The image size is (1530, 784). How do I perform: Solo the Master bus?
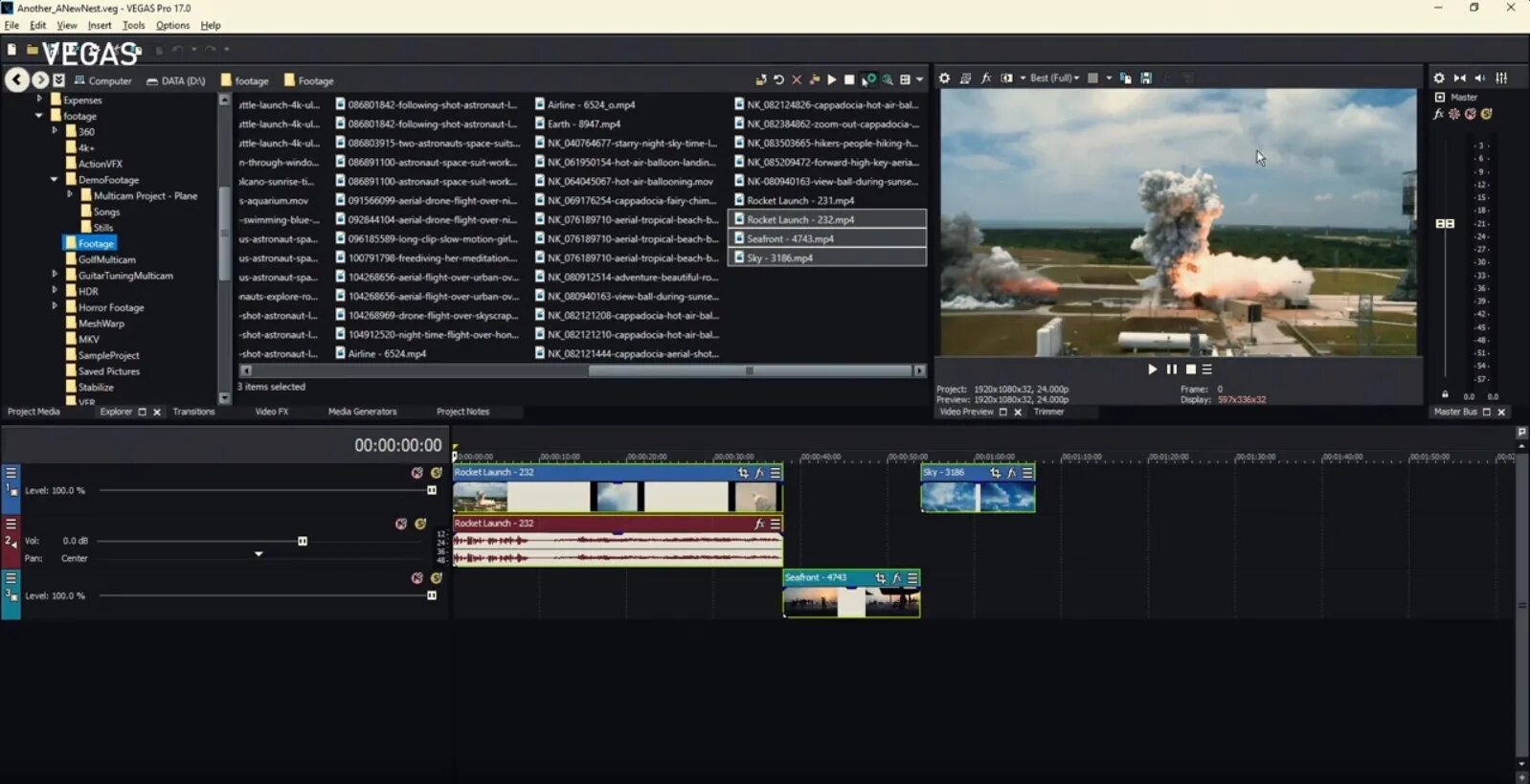[1487, 114]
